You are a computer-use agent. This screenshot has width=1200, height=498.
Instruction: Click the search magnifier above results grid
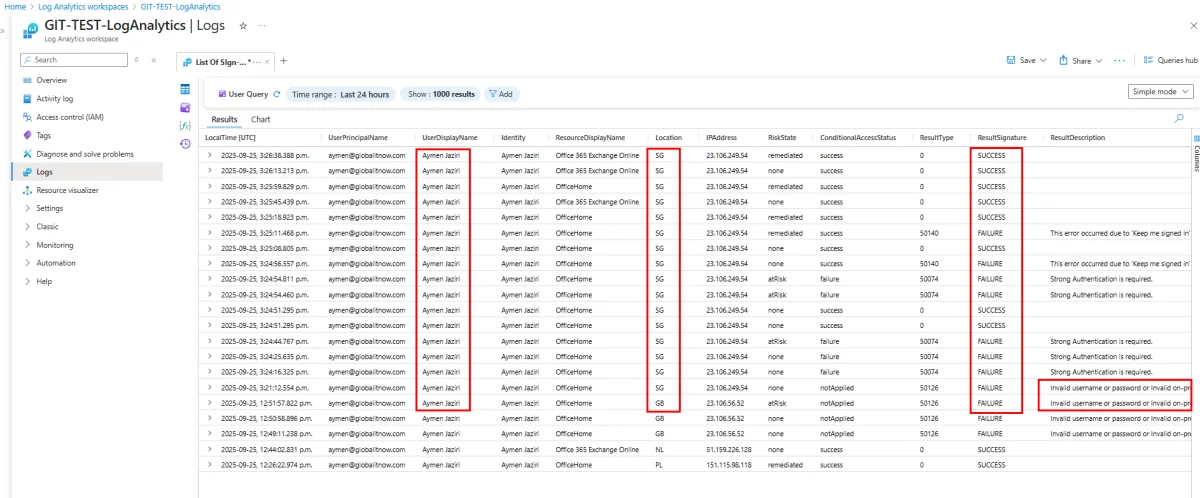[x=1179, y=119]
